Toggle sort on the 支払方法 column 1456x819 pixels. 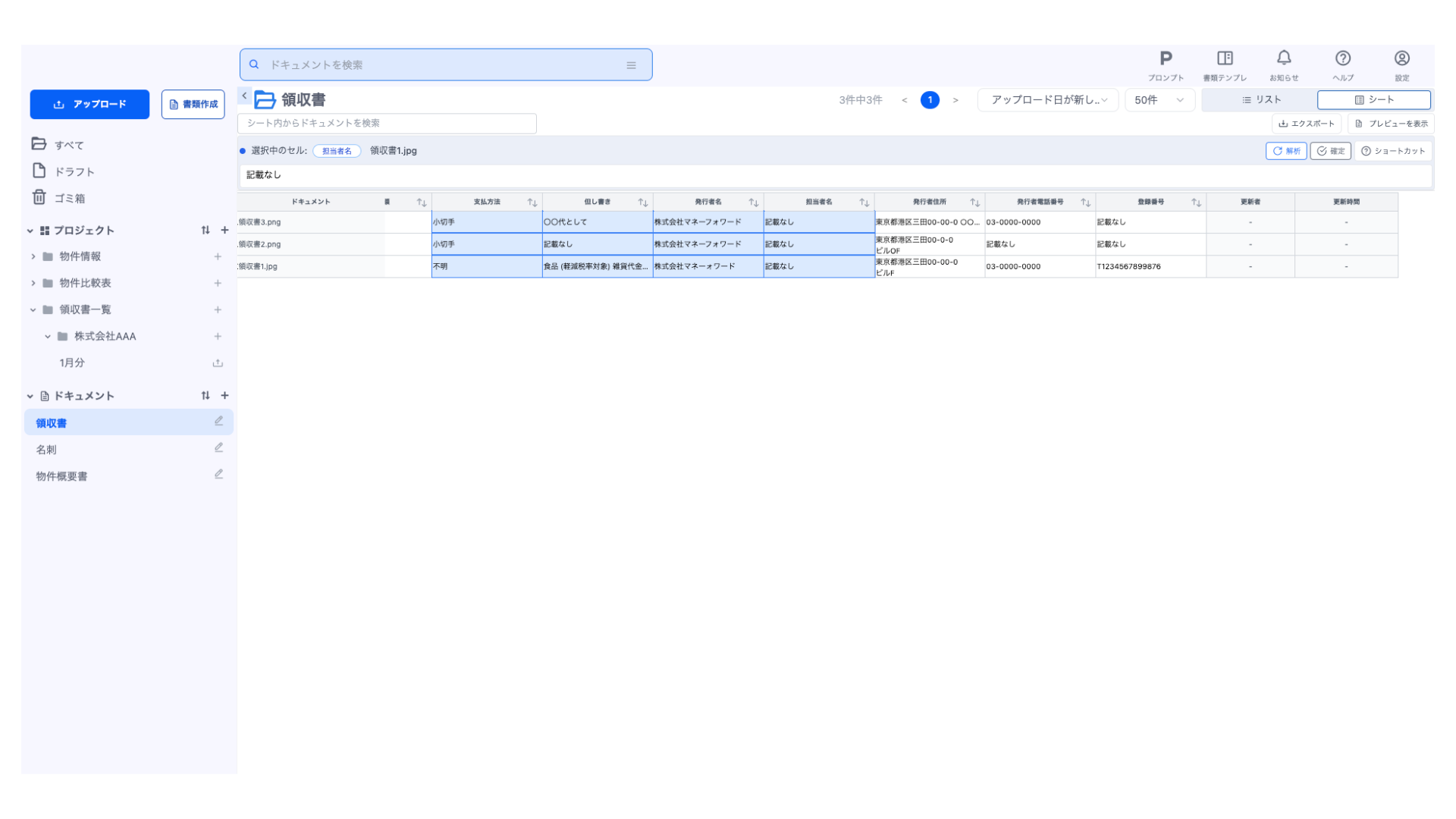click(x=532, y=202)
